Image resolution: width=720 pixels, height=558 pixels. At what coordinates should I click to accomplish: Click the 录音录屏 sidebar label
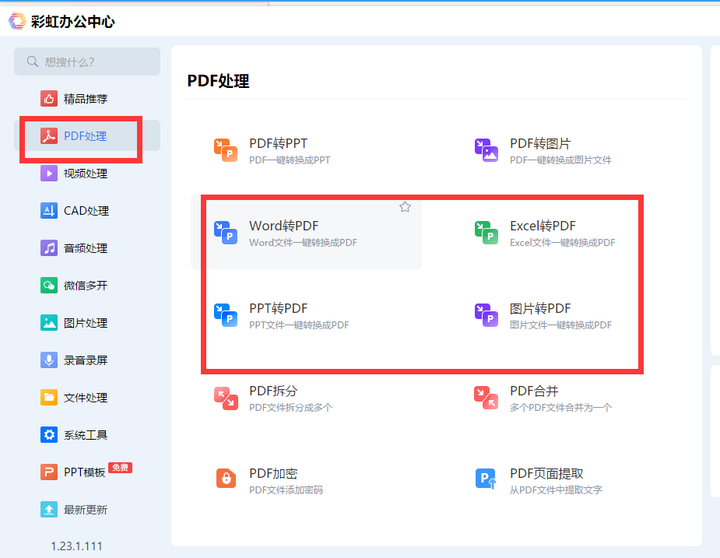[85, 360]
